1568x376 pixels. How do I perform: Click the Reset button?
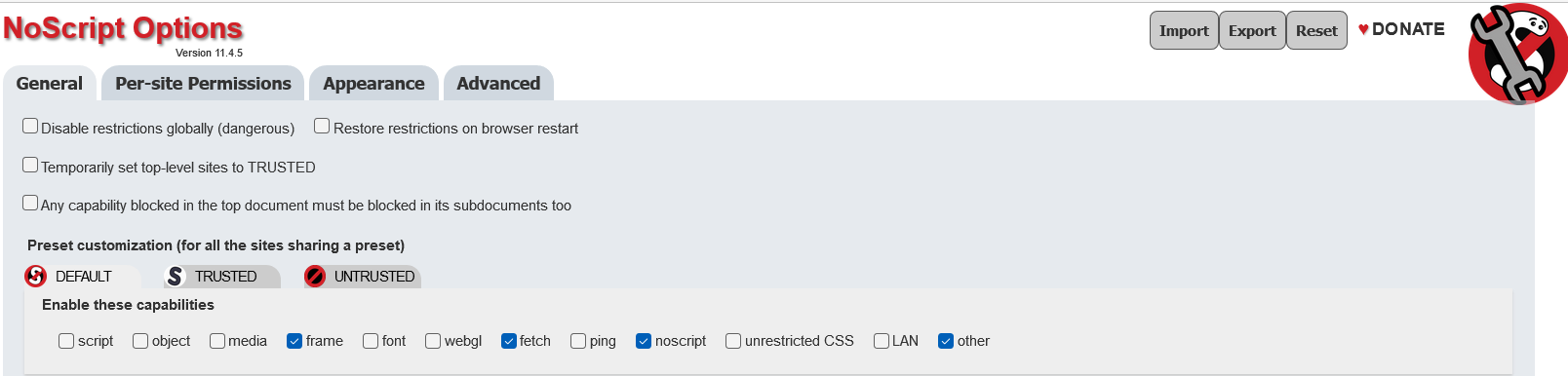1316,30
